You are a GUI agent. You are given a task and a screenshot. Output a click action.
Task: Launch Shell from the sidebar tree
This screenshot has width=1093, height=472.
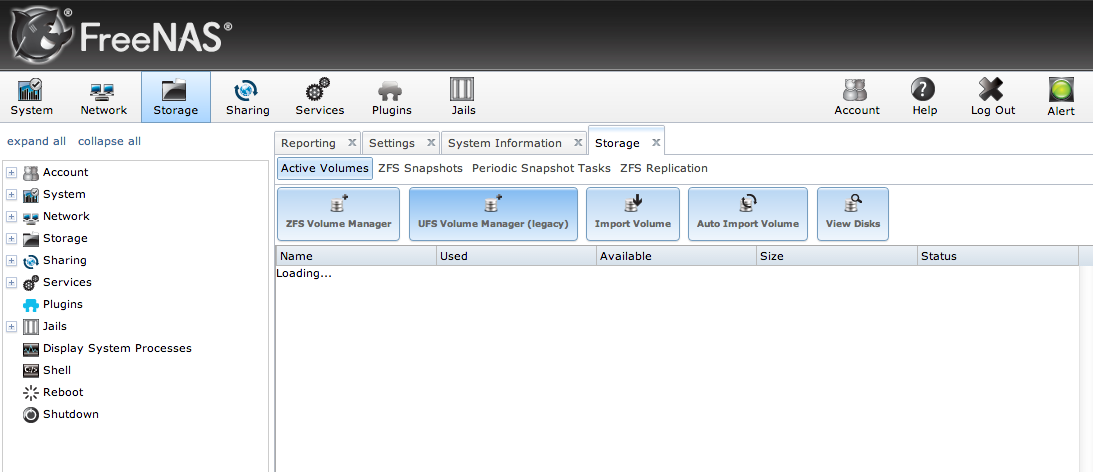56,370
